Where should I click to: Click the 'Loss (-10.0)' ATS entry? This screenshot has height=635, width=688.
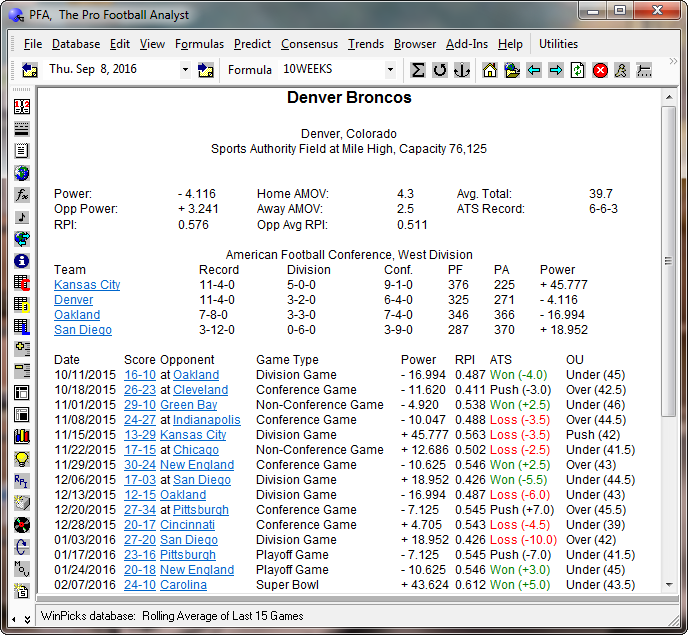click(x=523, y=540)
